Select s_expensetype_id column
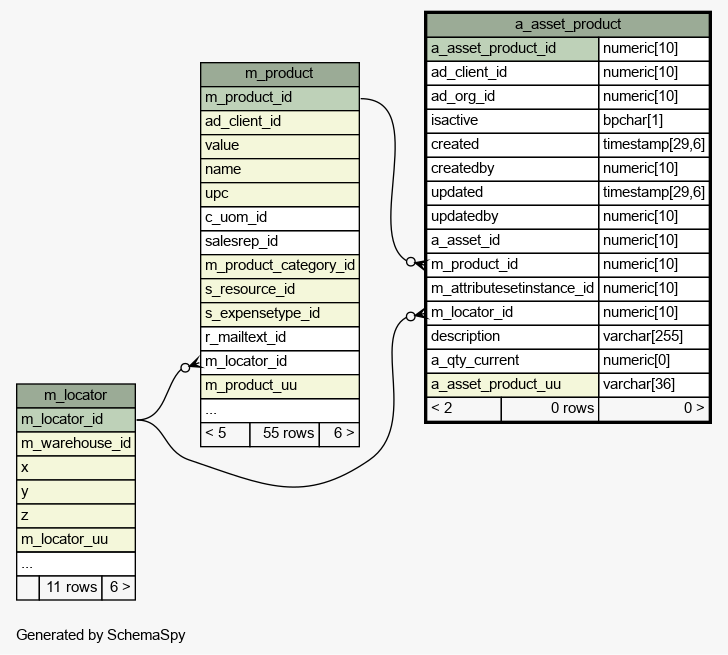Viewport: 728px width, 655px height. (x=280, y=314)
